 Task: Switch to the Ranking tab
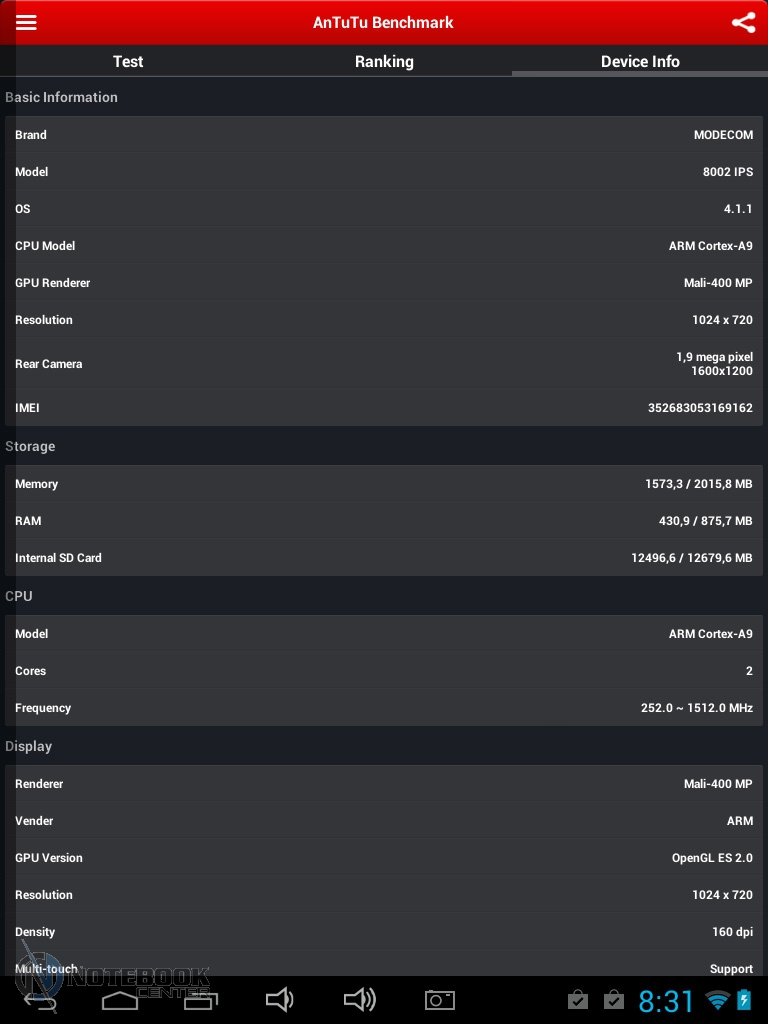[x=384, y=61]
